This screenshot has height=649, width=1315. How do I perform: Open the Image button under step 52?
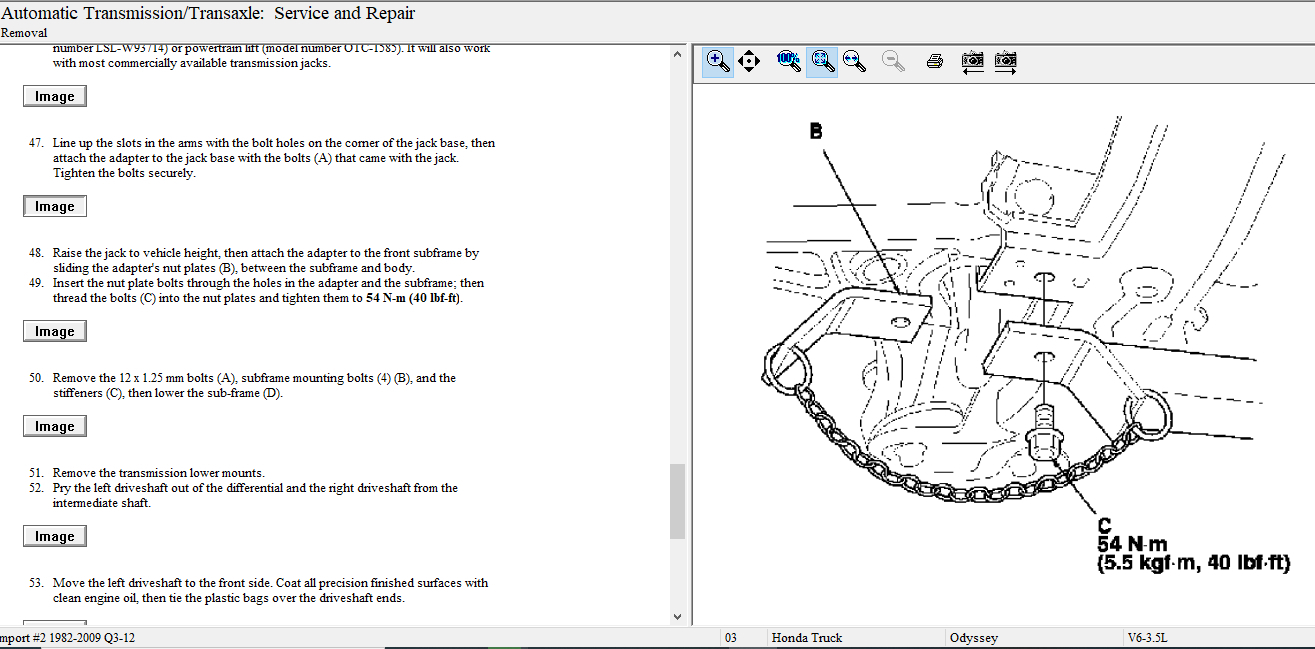55,537
